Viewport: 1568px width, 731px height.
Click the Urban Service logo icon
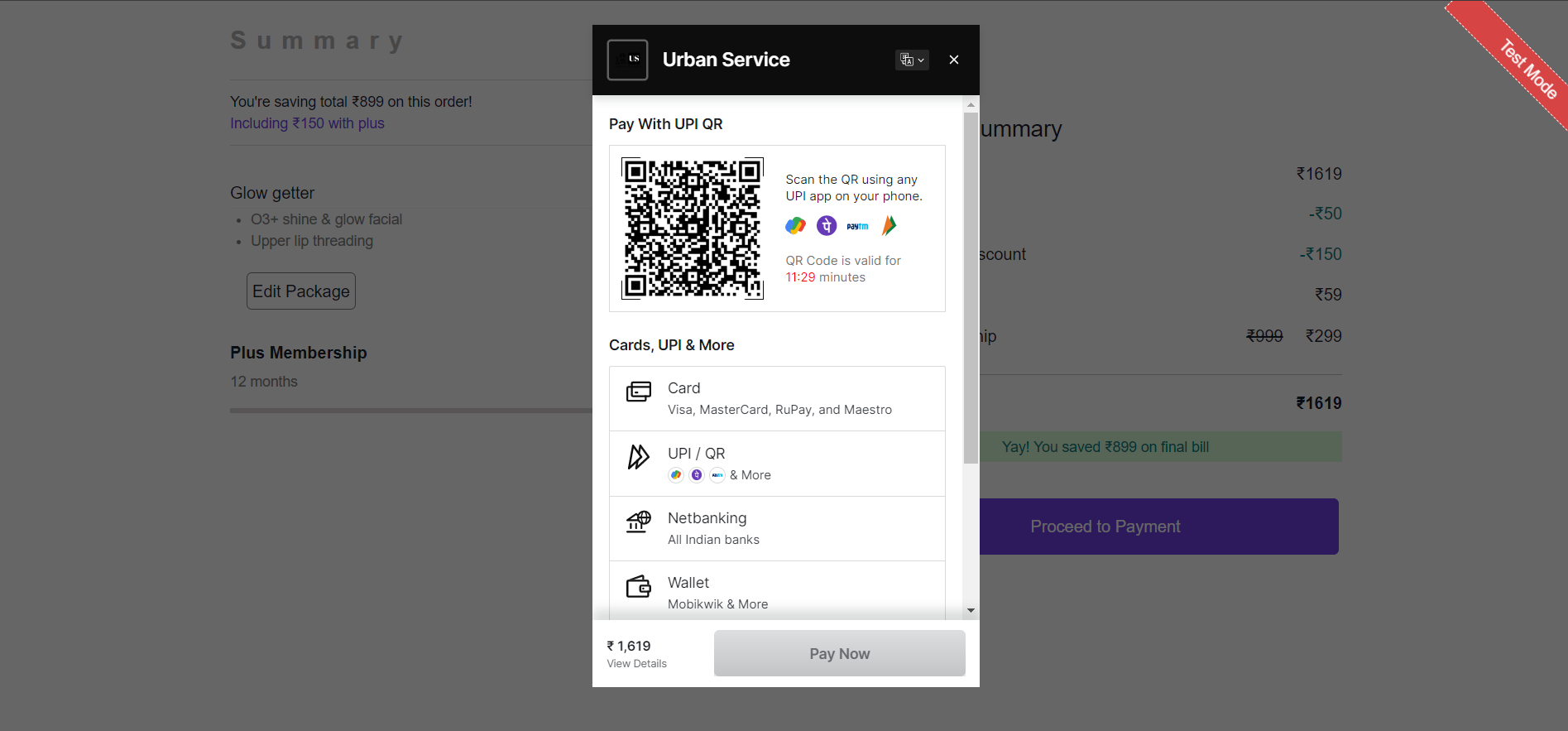pyautogui.click(x=627, y=60)
